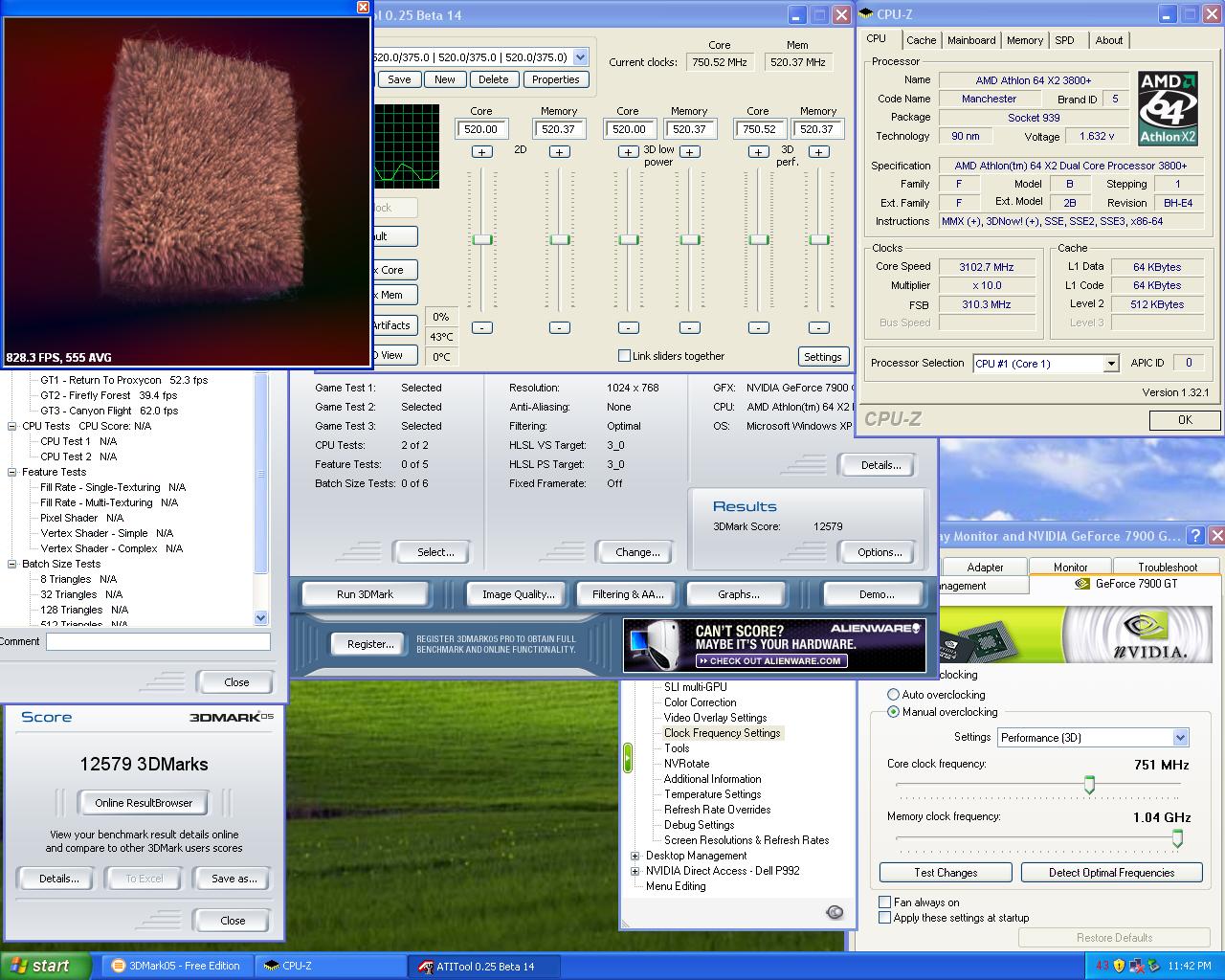Click the Memory minus button in 2D group
Viewport: 1225px width, 980px height.
click(x=560, y=327)
